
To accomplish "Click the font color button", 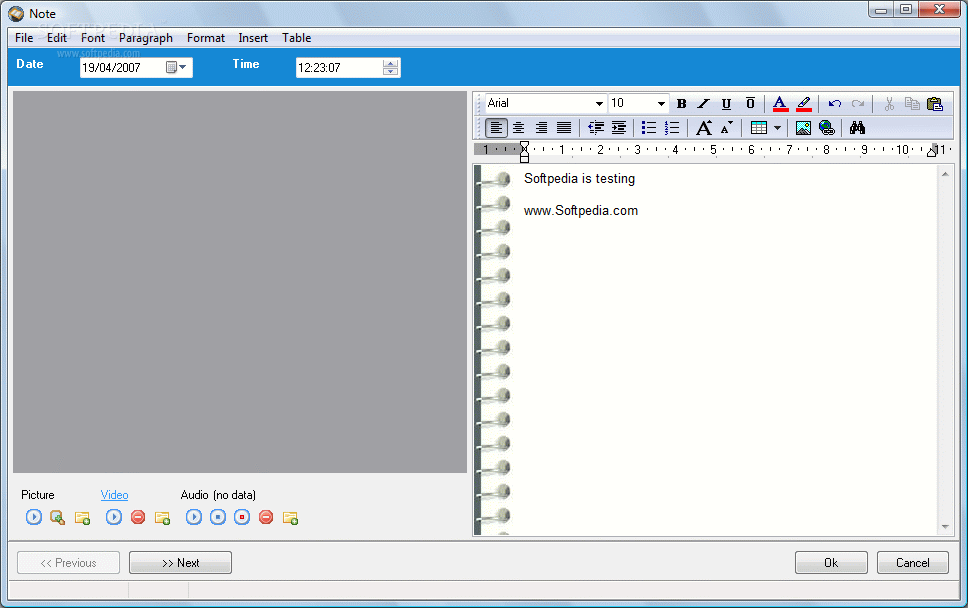I will pyautogui.click(x=780, y=104).
